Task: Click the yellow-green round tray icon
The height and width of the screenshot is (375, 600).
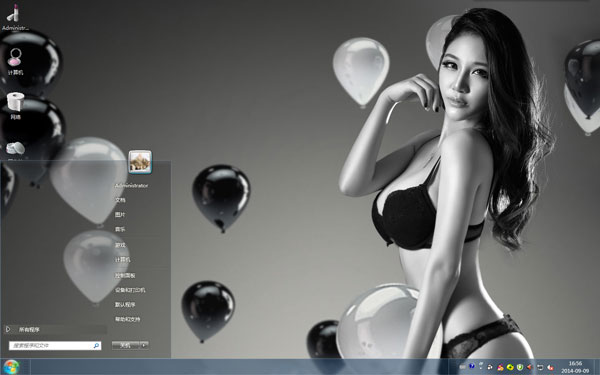Action: tap(510, 367)
